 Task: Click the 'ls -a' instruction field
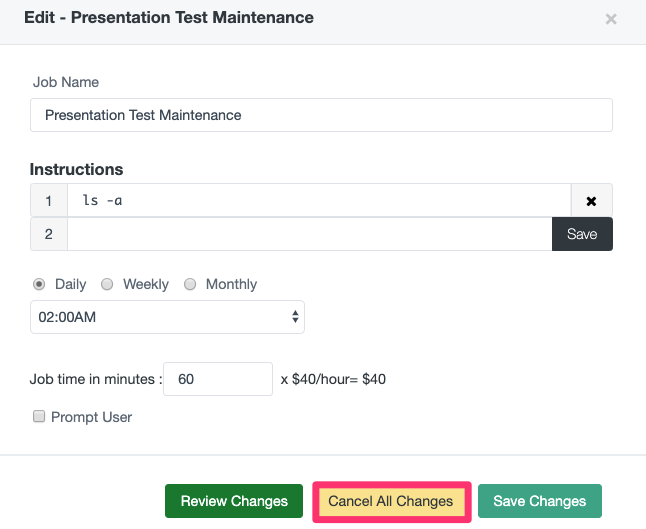pos(318,201)
